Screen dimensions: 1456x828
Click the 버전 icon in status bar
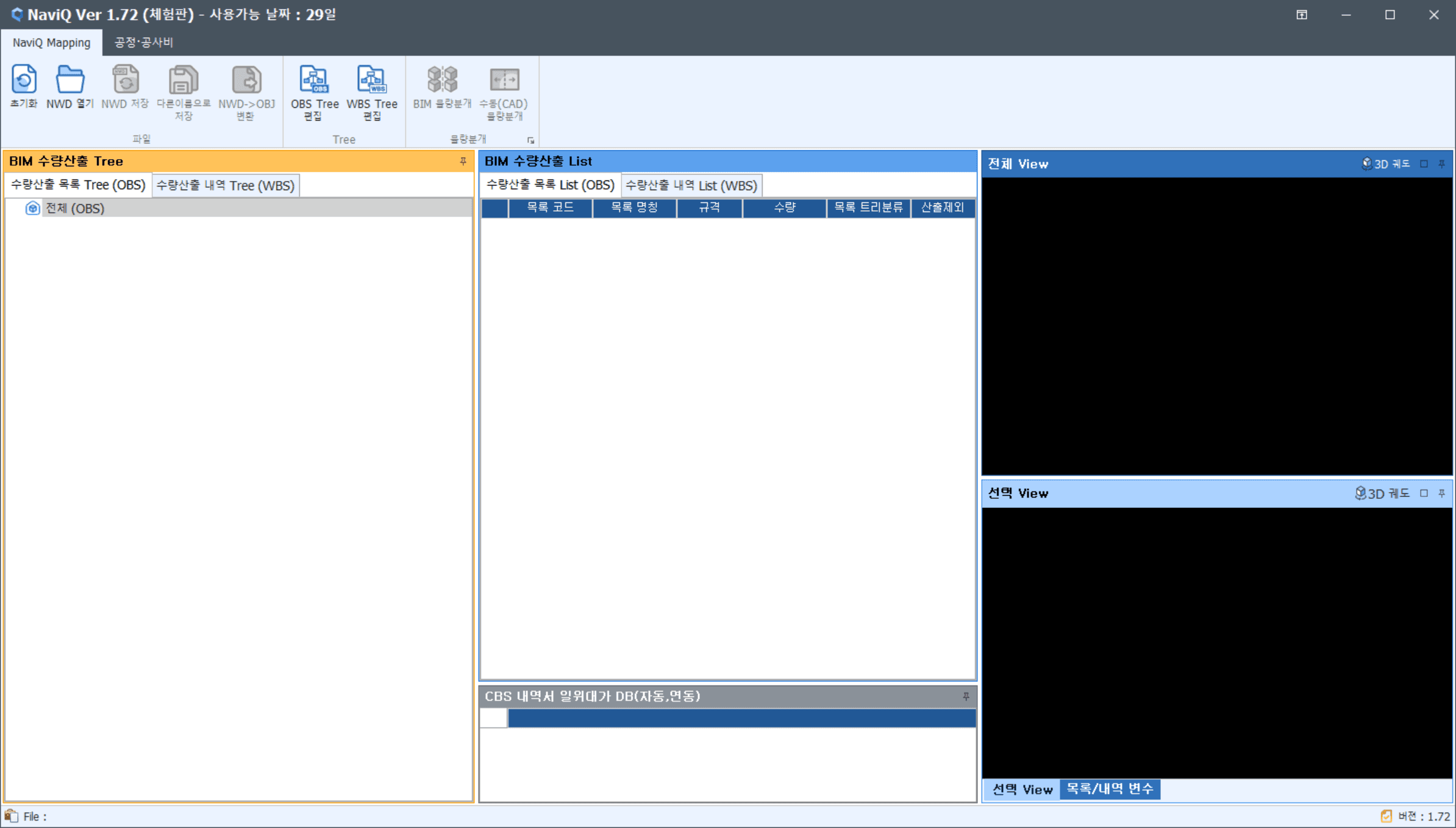coord(1386,816)
